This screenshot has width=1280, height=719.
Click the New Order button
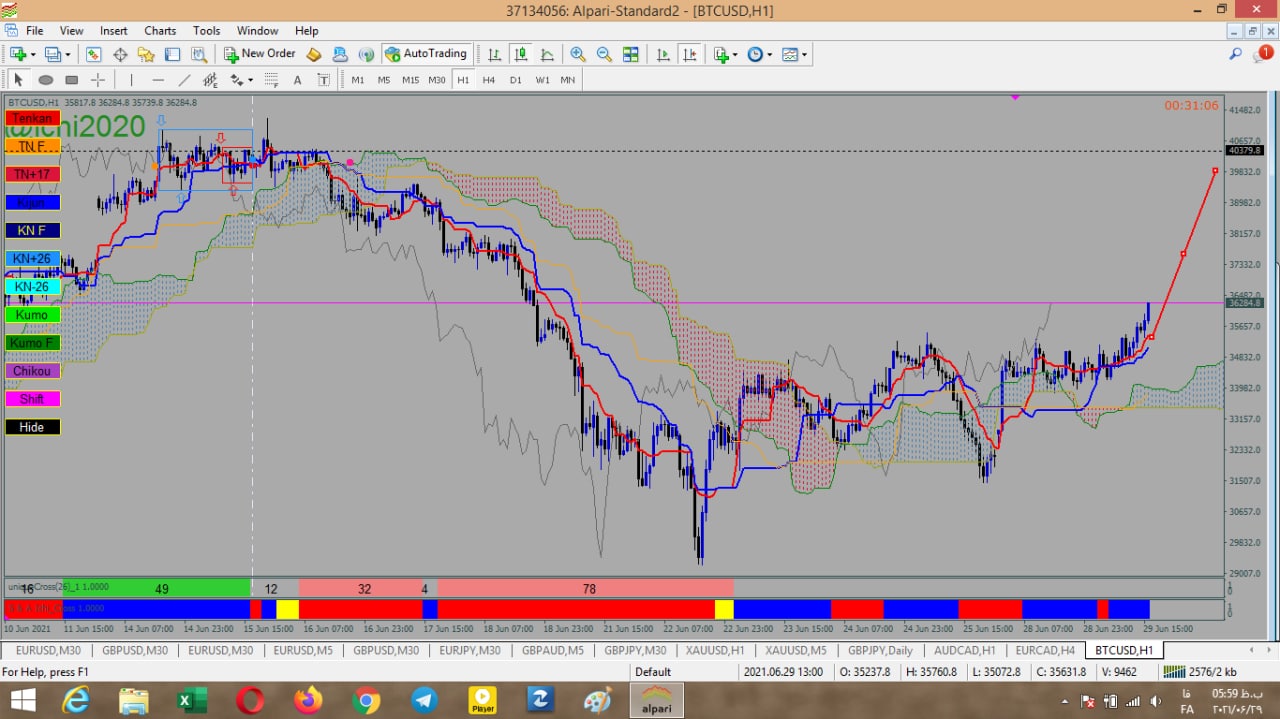click(259, 54)
